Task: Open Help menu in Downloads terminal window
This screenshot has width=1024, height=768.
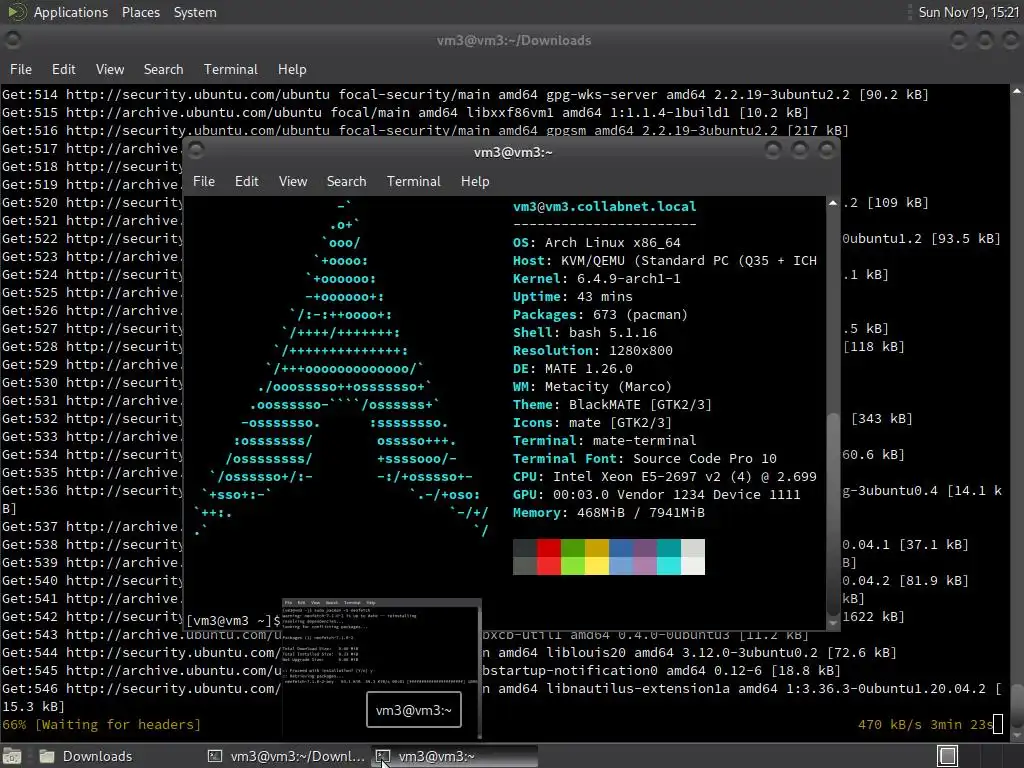Action: coord(292,69)
